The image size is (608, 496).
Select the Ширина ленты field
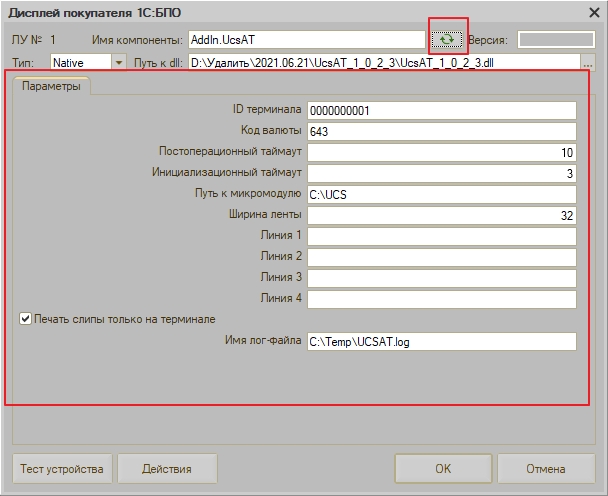tap(441, 215)
